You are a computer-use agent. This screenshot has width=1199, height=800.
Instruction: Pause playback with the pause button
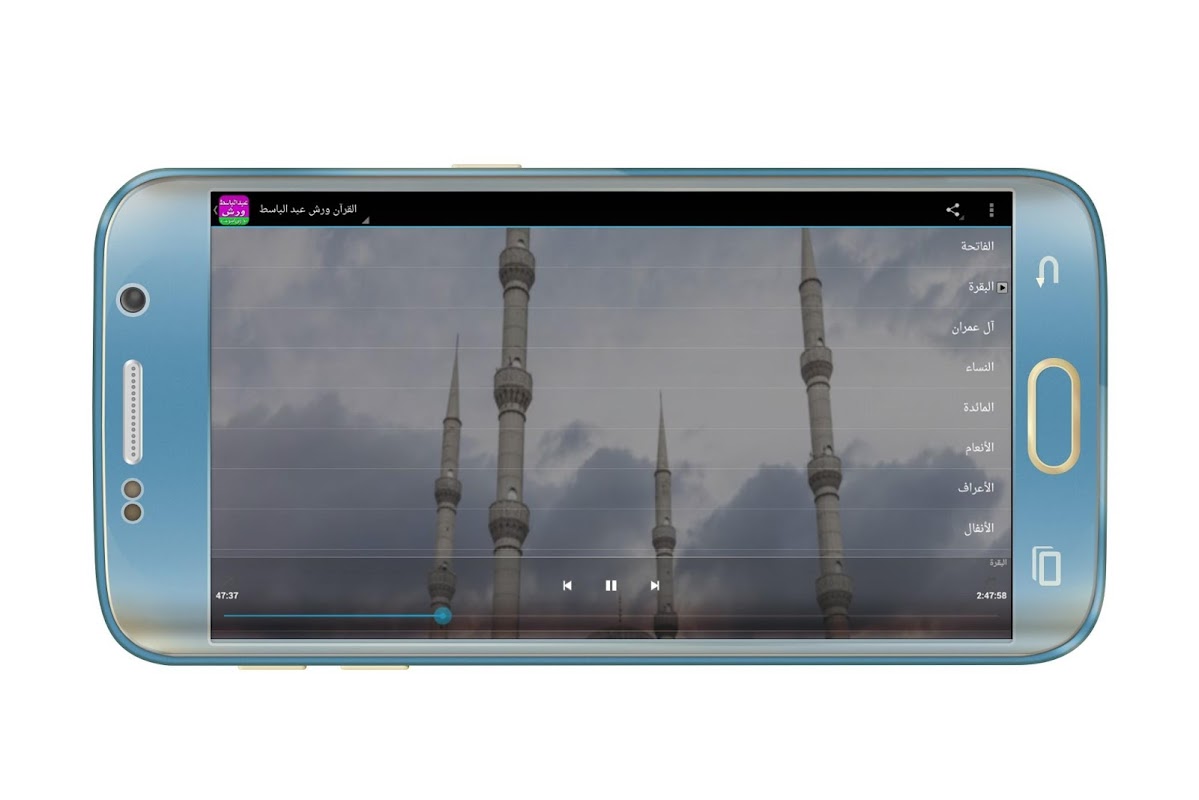click(611, 585)
